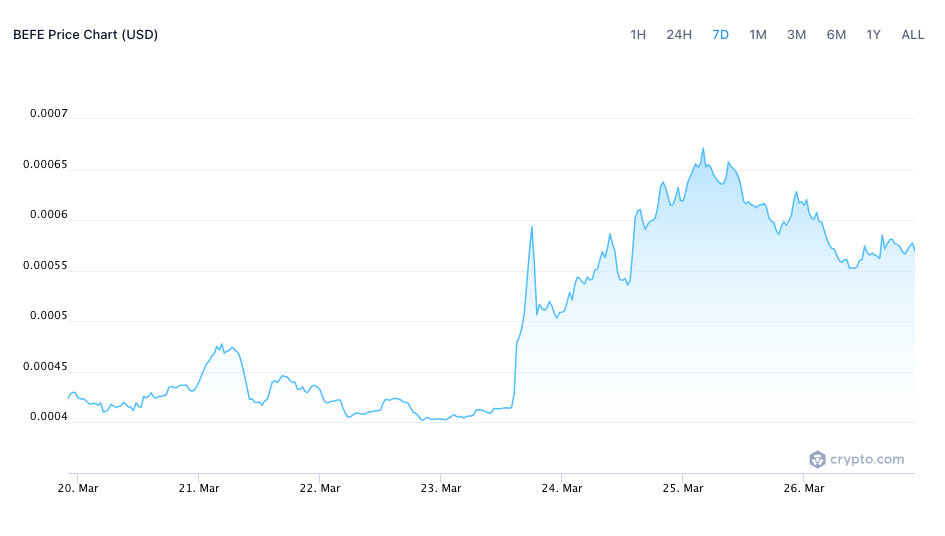Click the 0.00045 y-axis label
Image resolution: width=945 pixels, height=536 pixels.
[x=45, y=366]
